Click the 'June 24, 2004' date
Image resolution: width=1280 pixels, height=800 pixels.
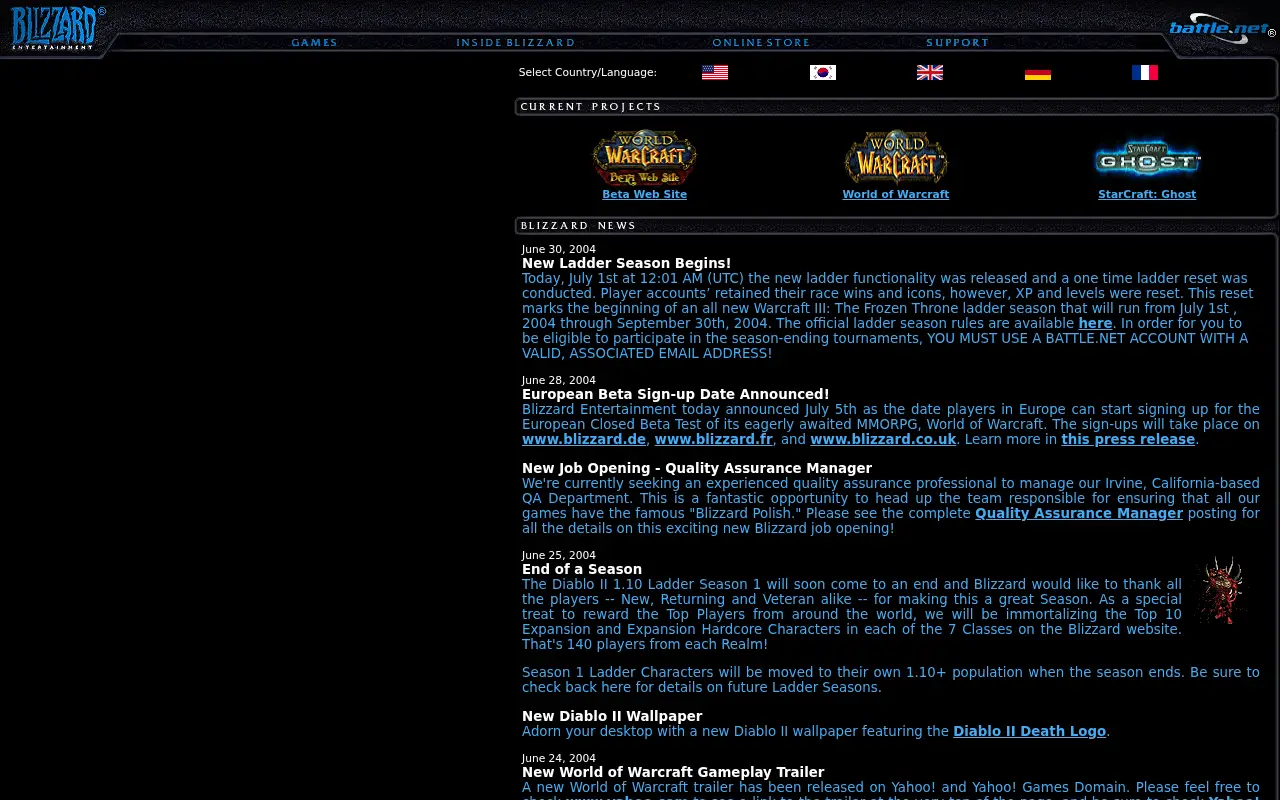[559, 758]
